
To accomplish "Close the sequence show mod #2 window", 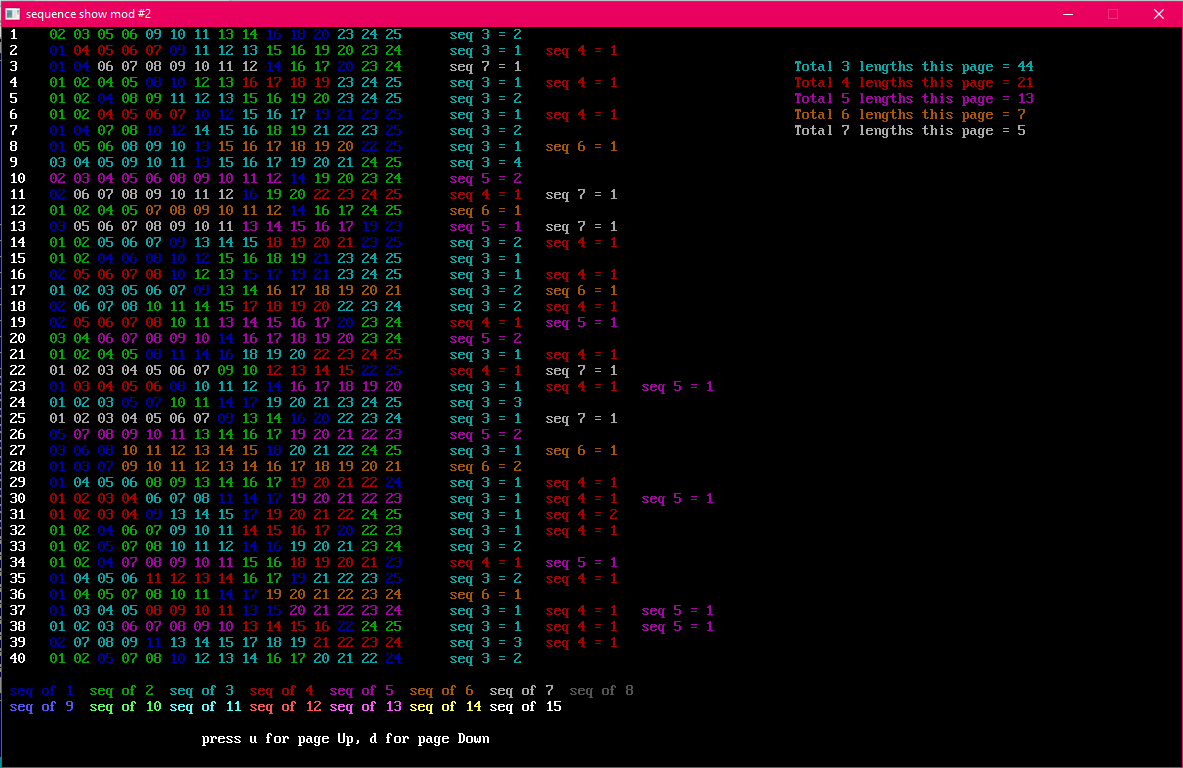I will click(x=1159, y=14).
